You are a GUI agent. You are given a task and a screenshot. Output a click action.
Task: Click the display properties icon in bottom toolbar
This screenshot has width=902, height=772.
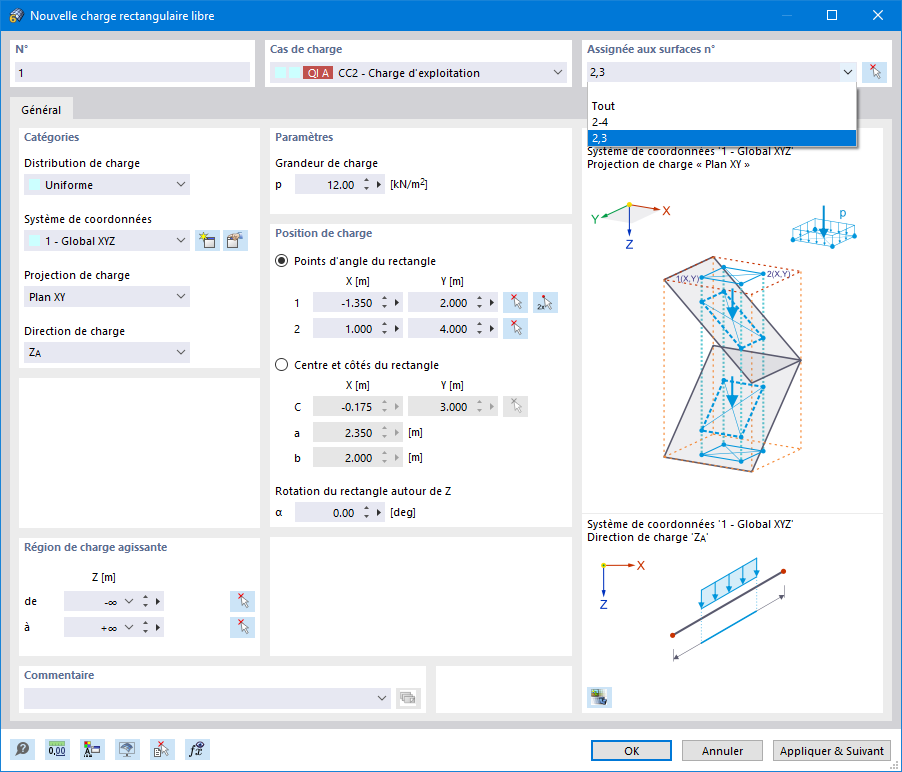pyautogui.click(x=92, y=750)
